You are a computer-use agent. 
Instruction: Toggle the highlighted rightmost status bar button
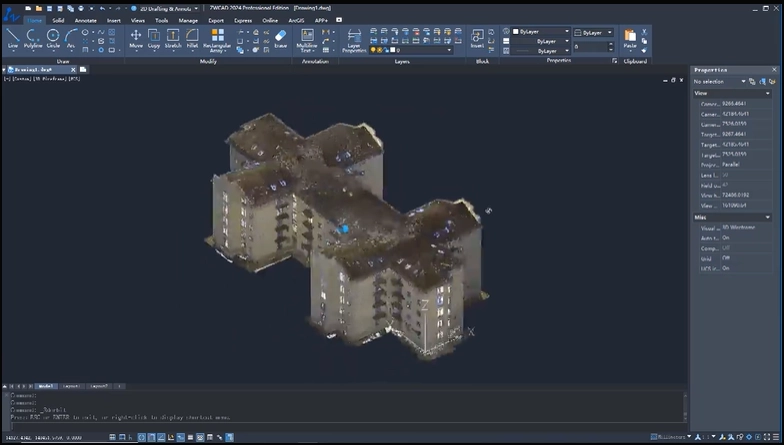(230, 438)
